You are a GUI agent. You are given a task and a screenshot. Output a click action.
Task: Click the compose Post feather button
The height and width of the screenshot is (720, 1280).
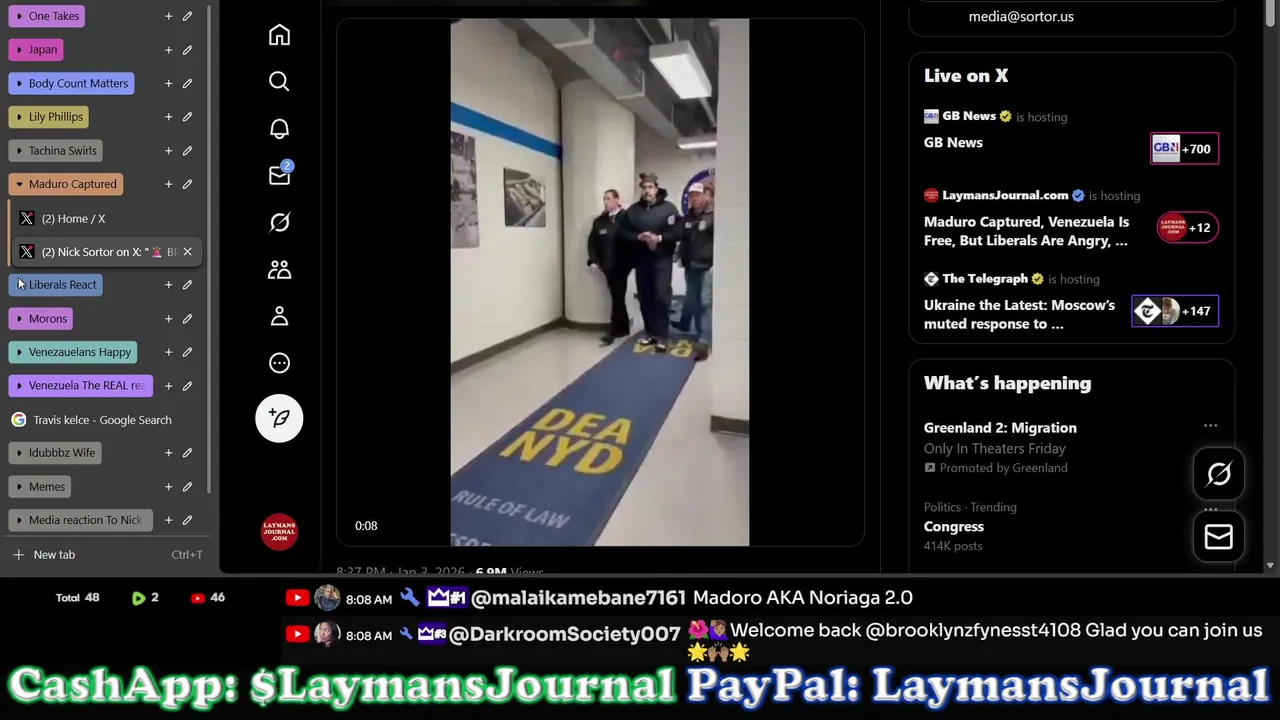(x=279, y=418)
